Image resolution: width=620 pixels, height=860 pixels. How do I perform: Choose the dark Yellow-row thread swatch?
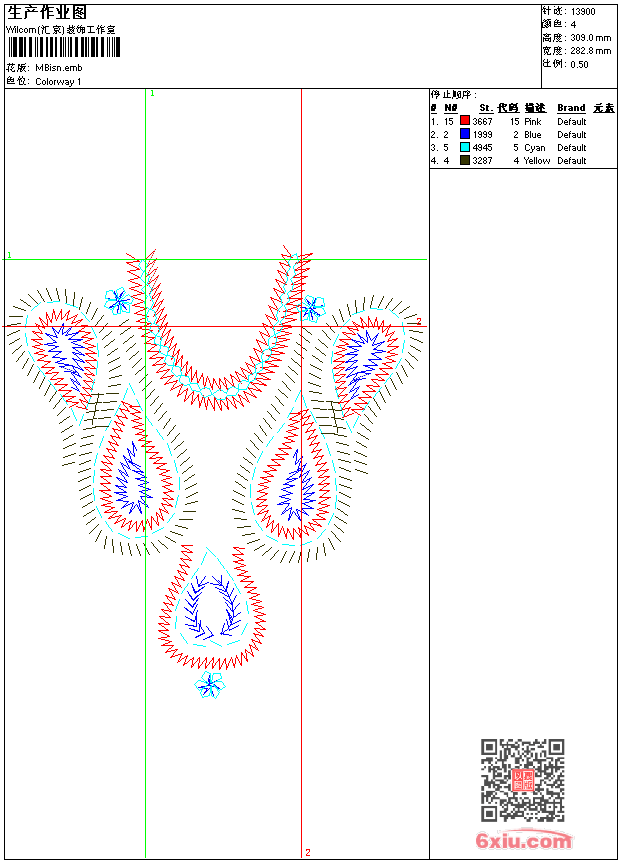[x=465, y=160]
